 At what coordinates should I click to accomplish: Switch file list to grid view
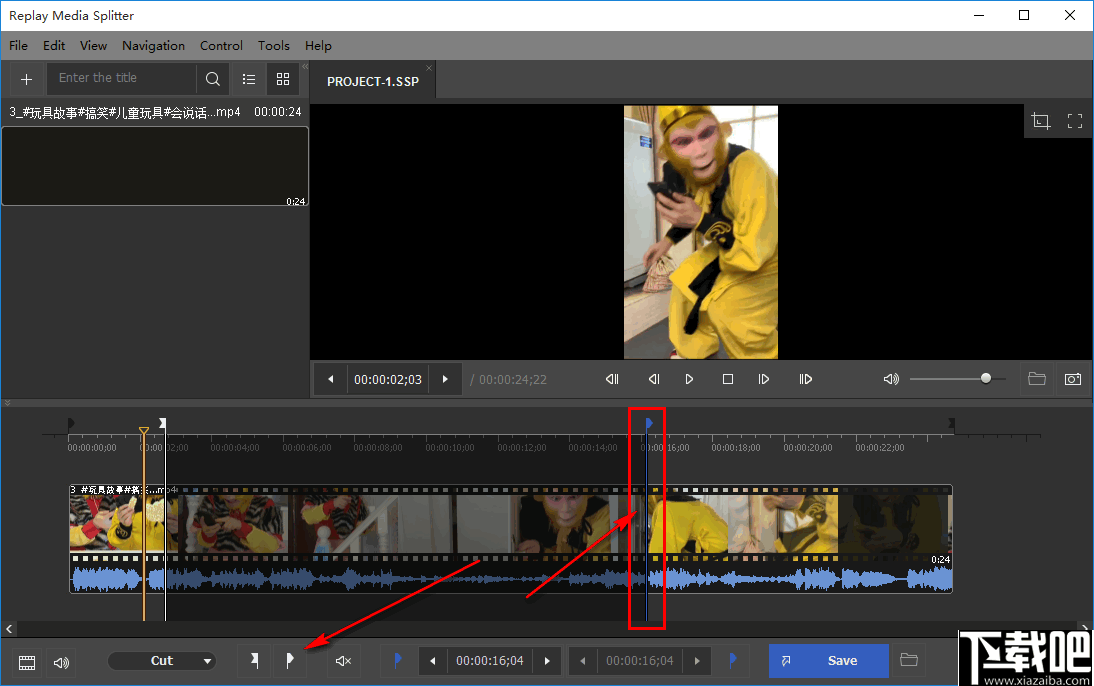click(x=283, y=78)
